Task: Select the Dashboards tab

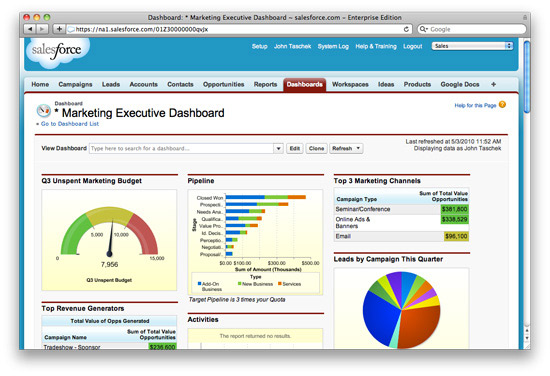Action: (x=304, y=85)
